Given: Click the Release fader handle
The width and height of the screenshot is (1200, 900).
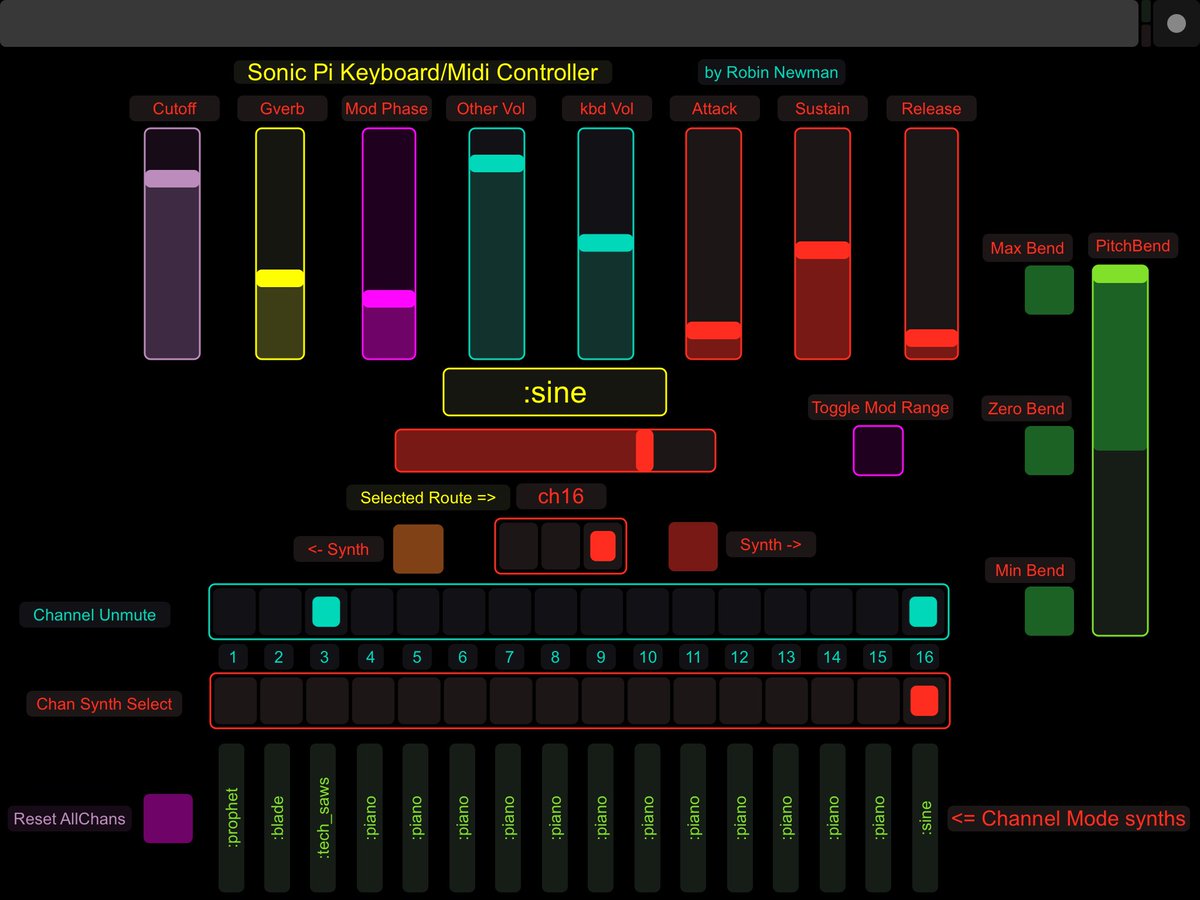Looking at the screenshot, I should point(932,338).
